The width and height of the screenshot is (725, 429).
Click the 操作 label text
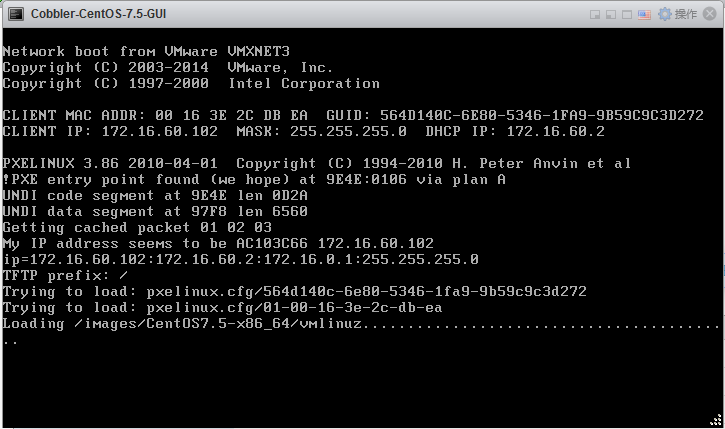pyautogui.click(x=686, y=14)
